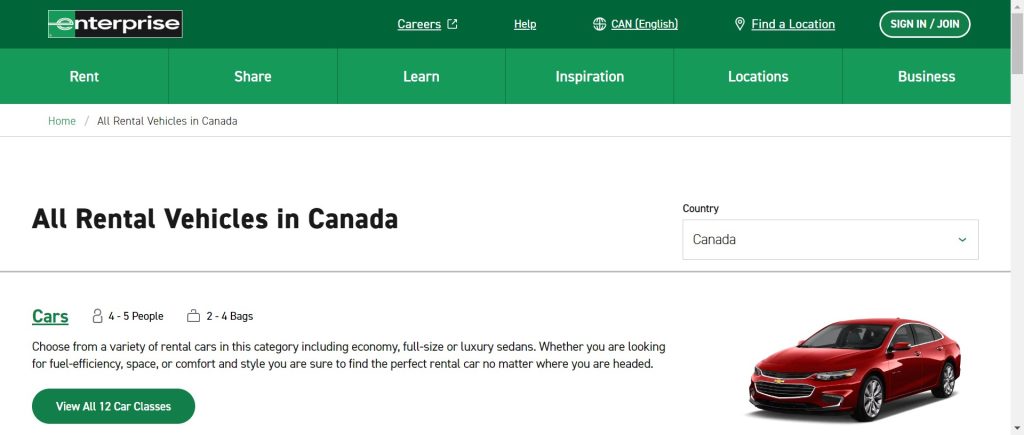
Task: Open the Inspiration menu
Action: [589, 76]
